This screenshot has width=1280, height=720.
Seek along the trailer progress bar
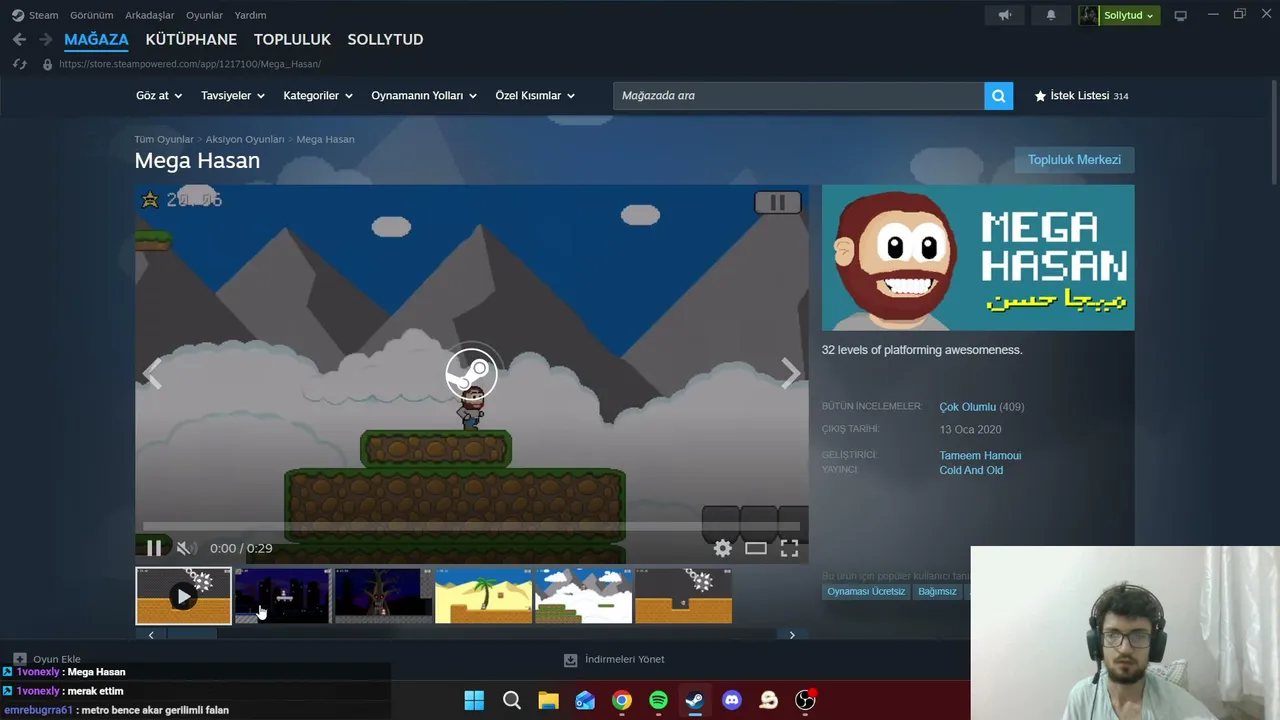[472, 526]
